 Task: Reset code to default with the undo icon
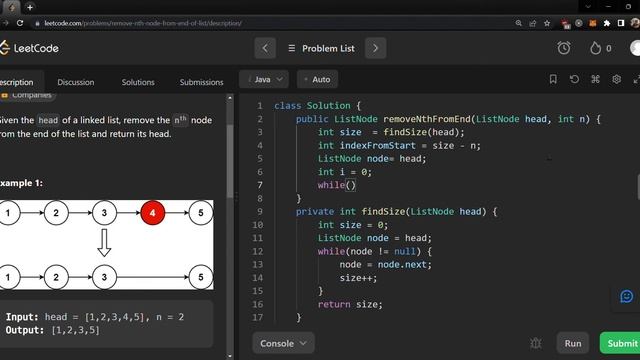click(574, 79)
